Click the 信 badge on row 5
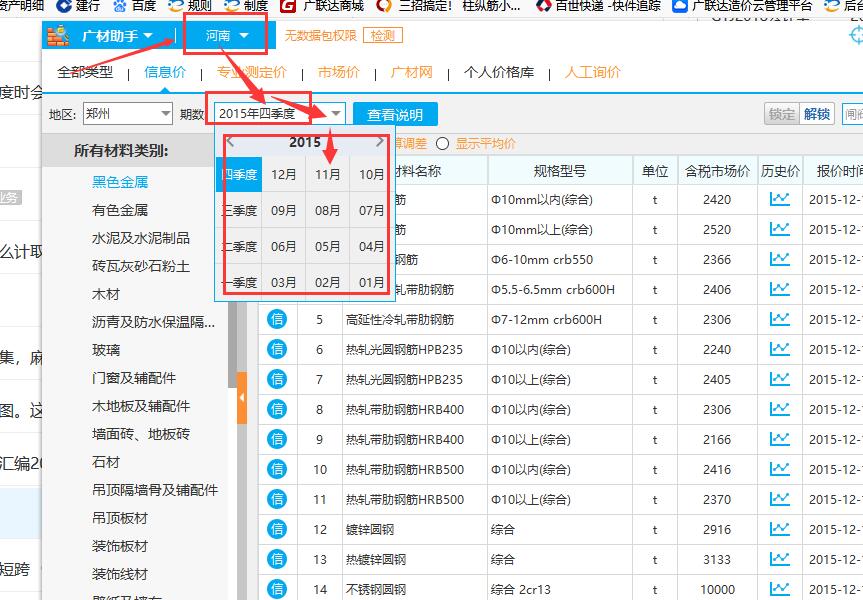The image size is (863, 600). [x=277, y=319]
